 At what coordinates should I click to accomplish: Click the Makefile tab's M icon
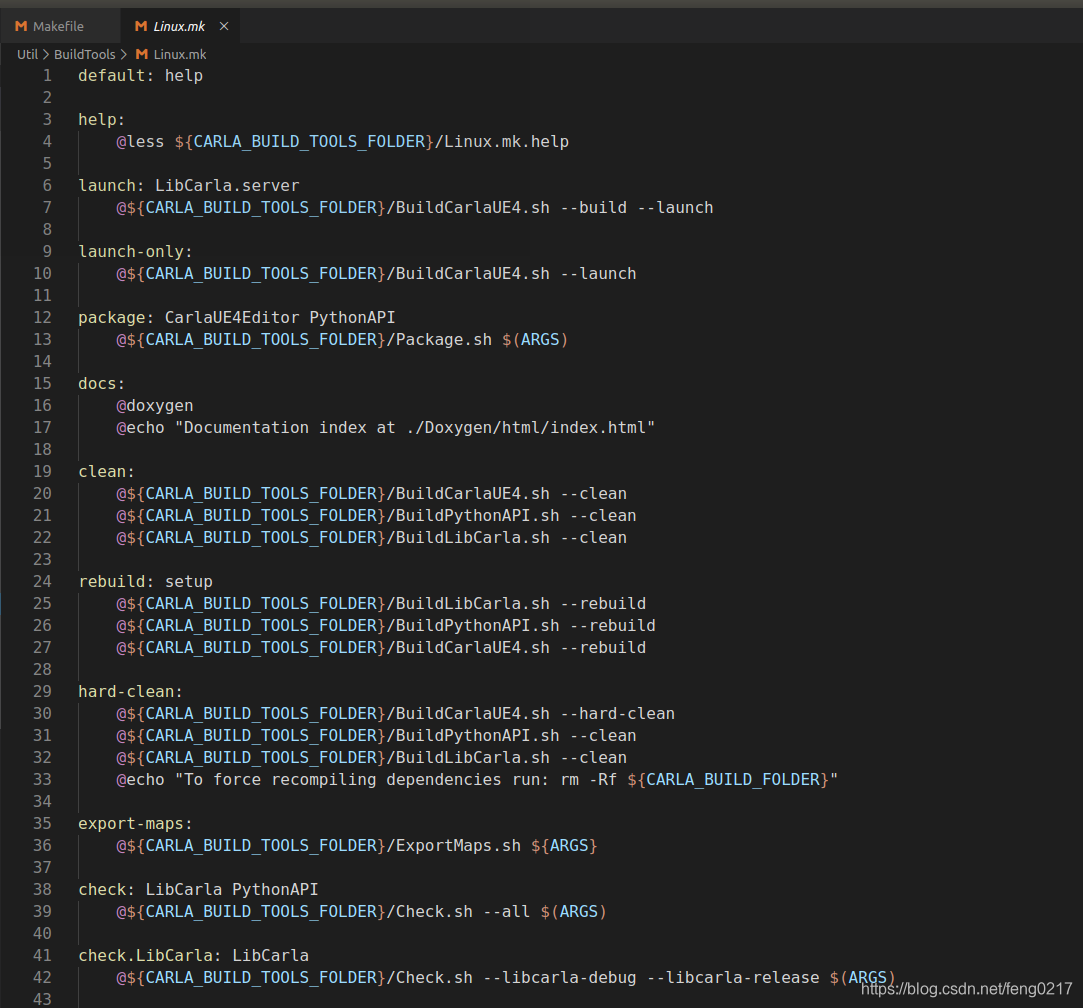[x=21, y=26]
